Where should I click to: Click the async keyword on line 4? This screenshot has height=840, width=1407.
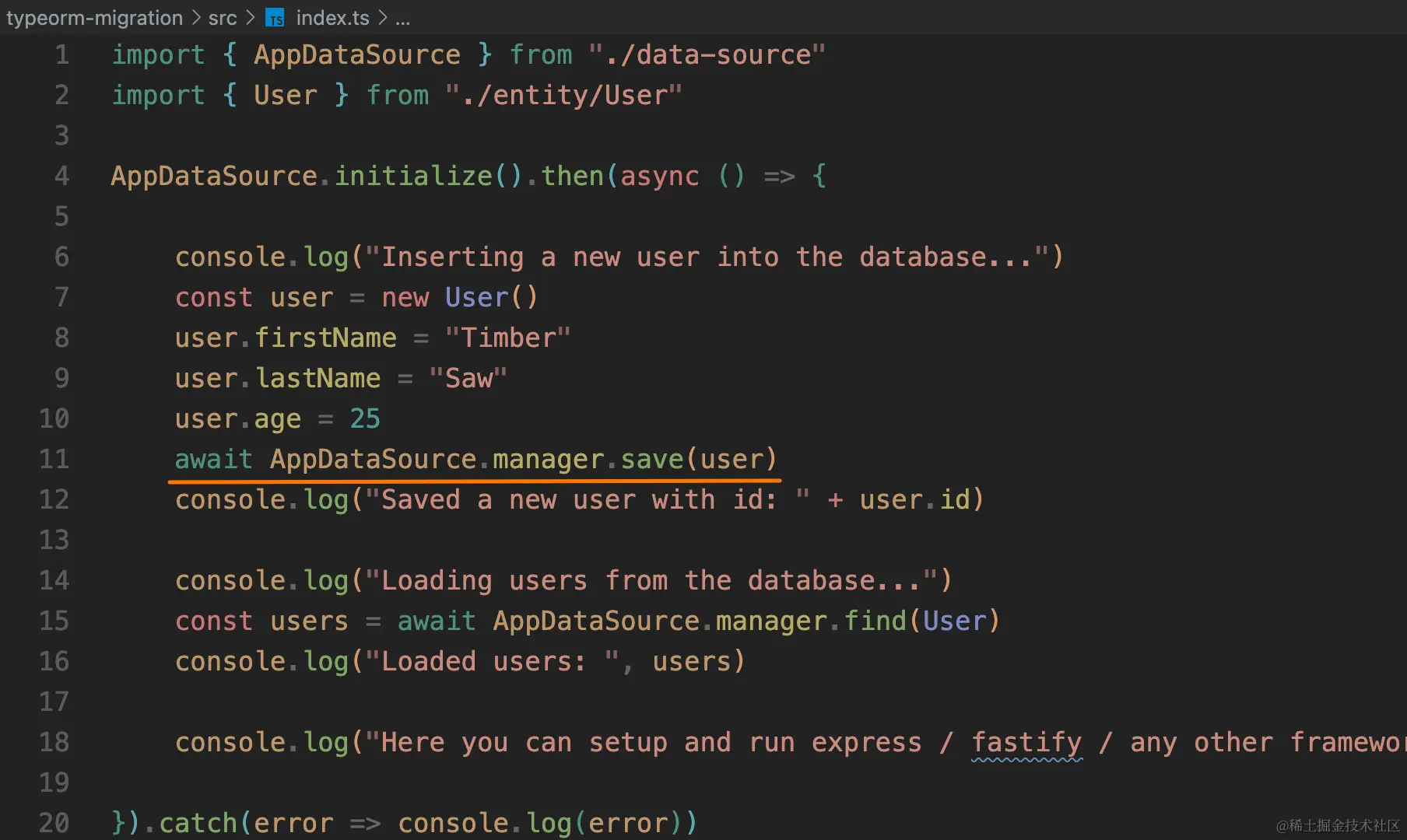(660, 176)
